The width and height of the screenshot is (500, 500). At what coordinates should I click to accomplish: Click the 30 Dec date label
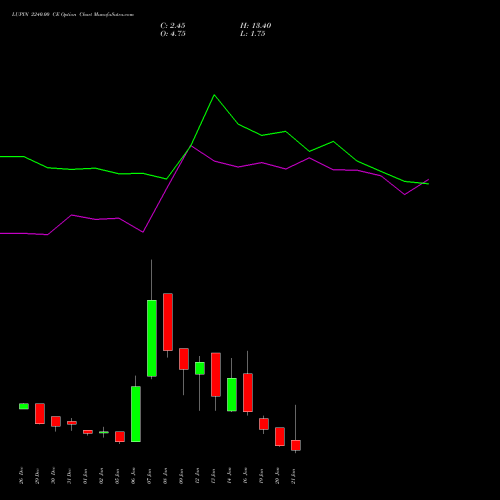(54, 476)
